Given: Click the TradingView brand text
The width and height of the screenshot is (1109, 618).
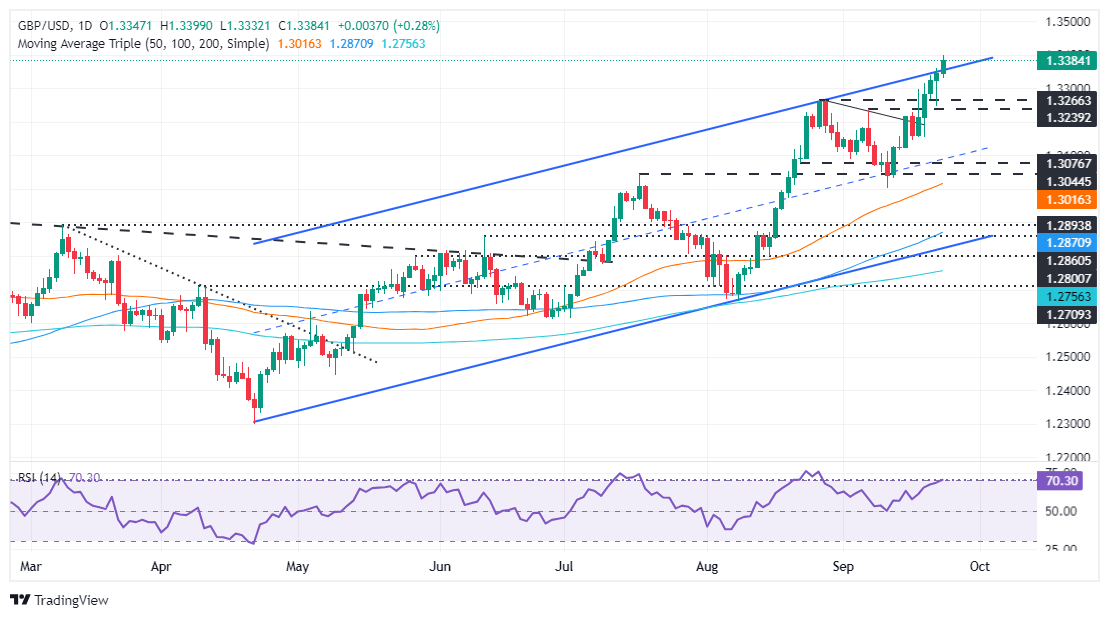Looking at the screenshot, I should click(71, 600).
